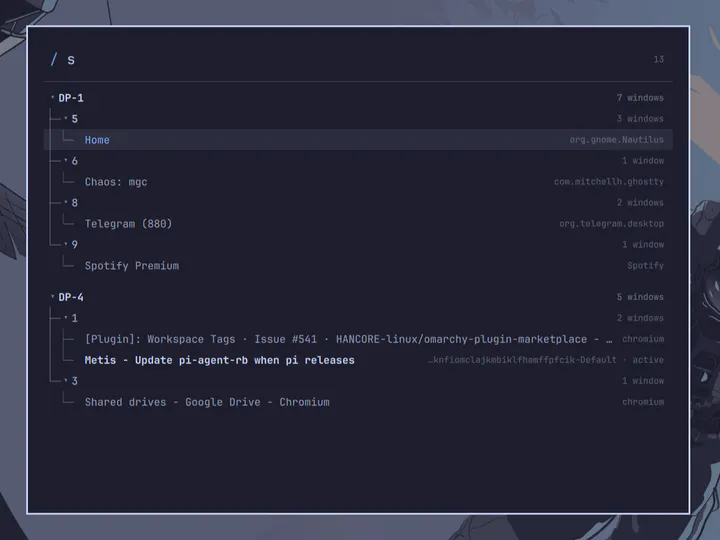
Task: Click the '3 windows' count for workspace 5
Action: point(640,118)
